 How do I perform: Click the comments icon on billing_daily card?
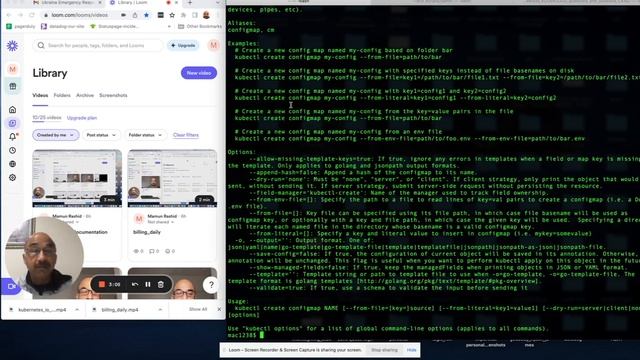click(151, 251)
